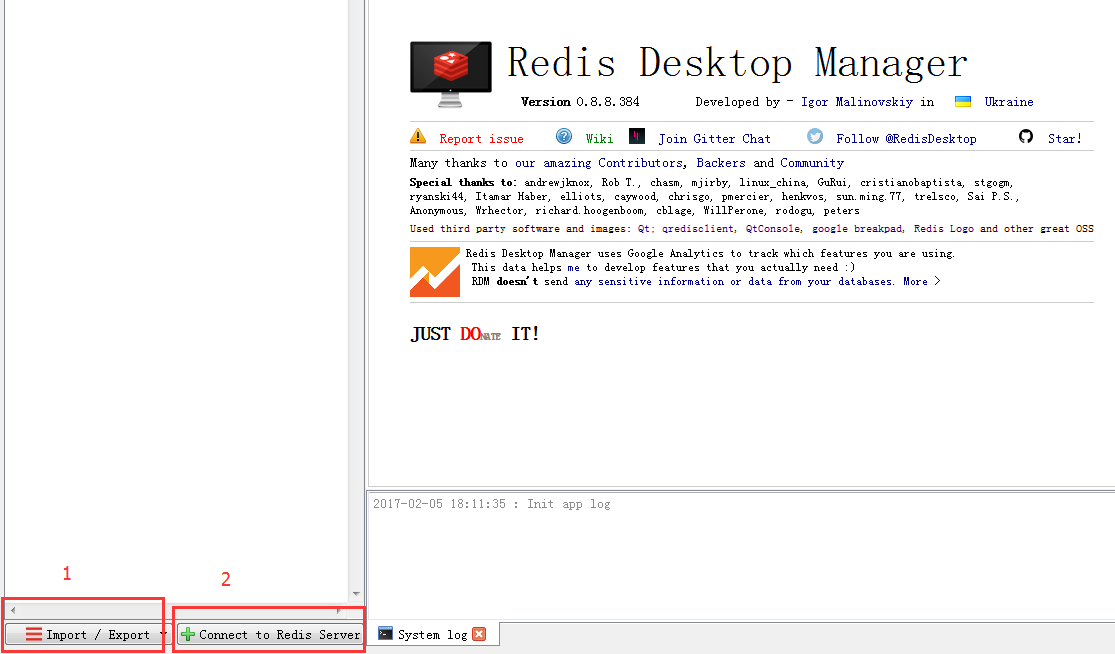Open the Redis Logo link

pos(944,228)
